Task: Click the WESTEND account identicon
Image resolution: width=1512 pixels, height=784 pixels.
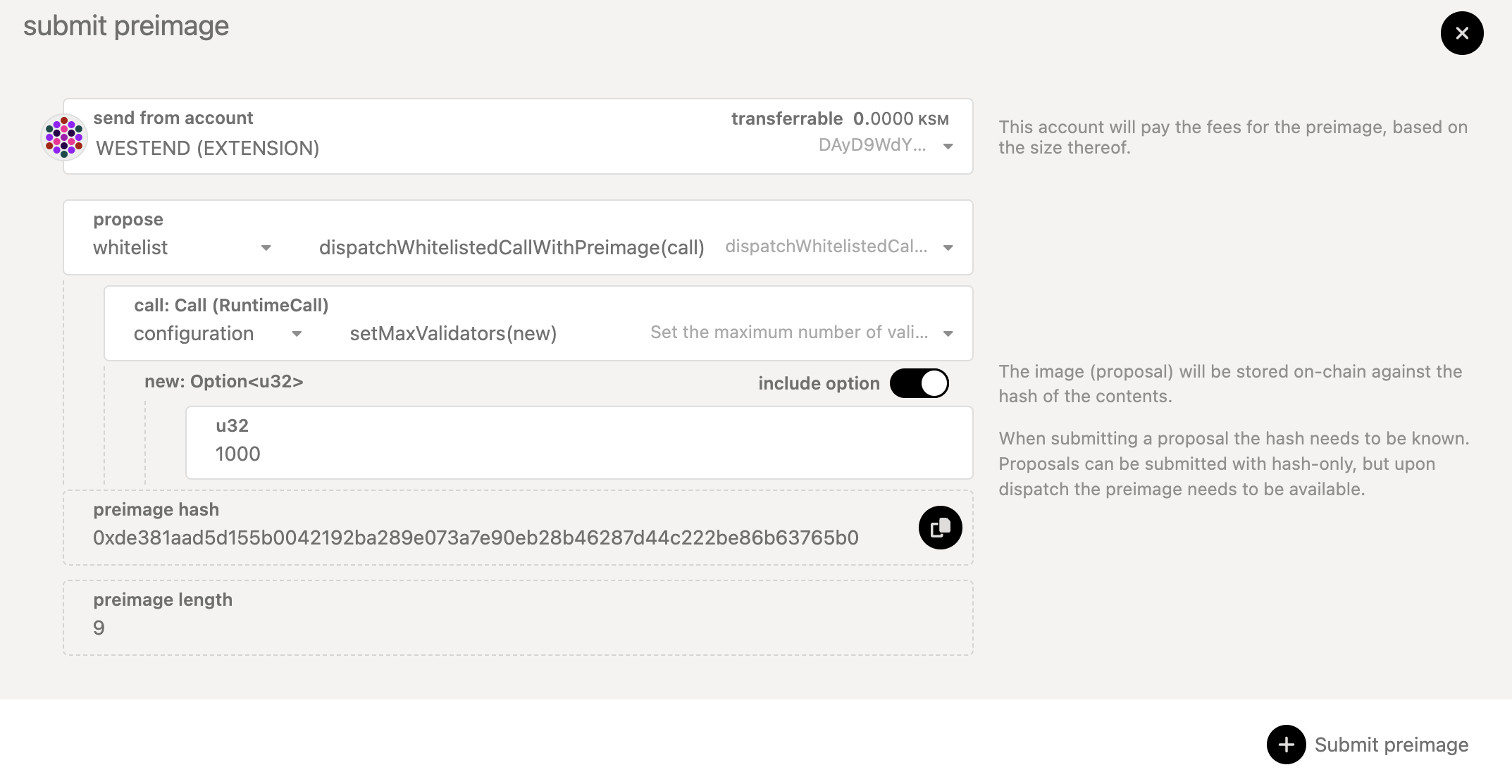Action: 64,135
